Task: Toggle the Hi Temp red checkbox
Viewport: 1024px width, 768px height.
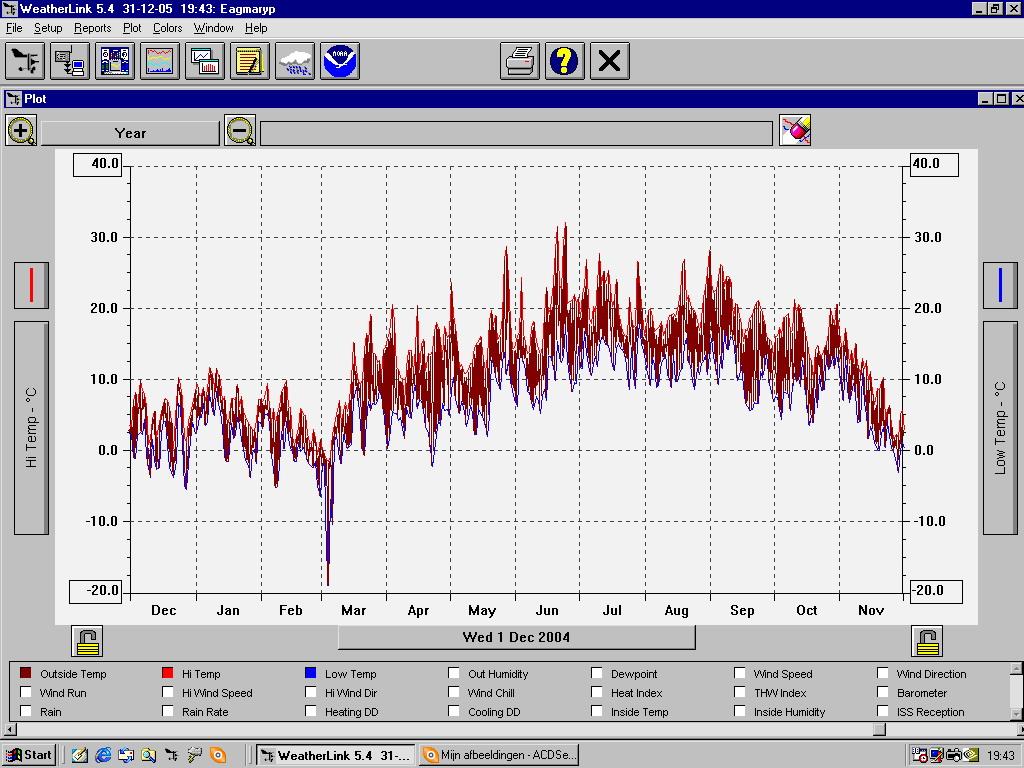Action: click(x=168, y=673)
